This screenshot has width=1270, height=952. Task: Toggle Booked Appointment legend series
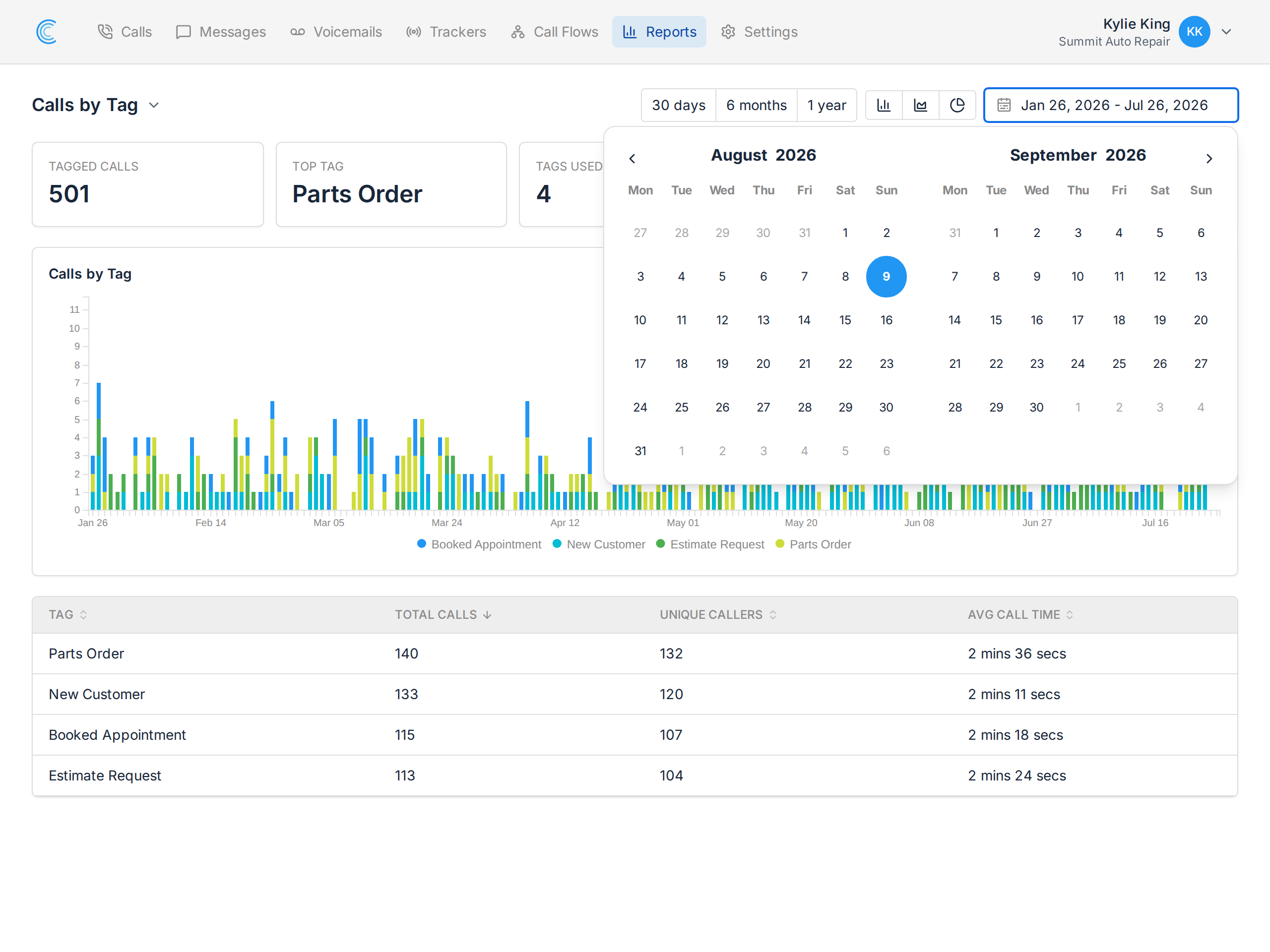click(x=479, y=544)
